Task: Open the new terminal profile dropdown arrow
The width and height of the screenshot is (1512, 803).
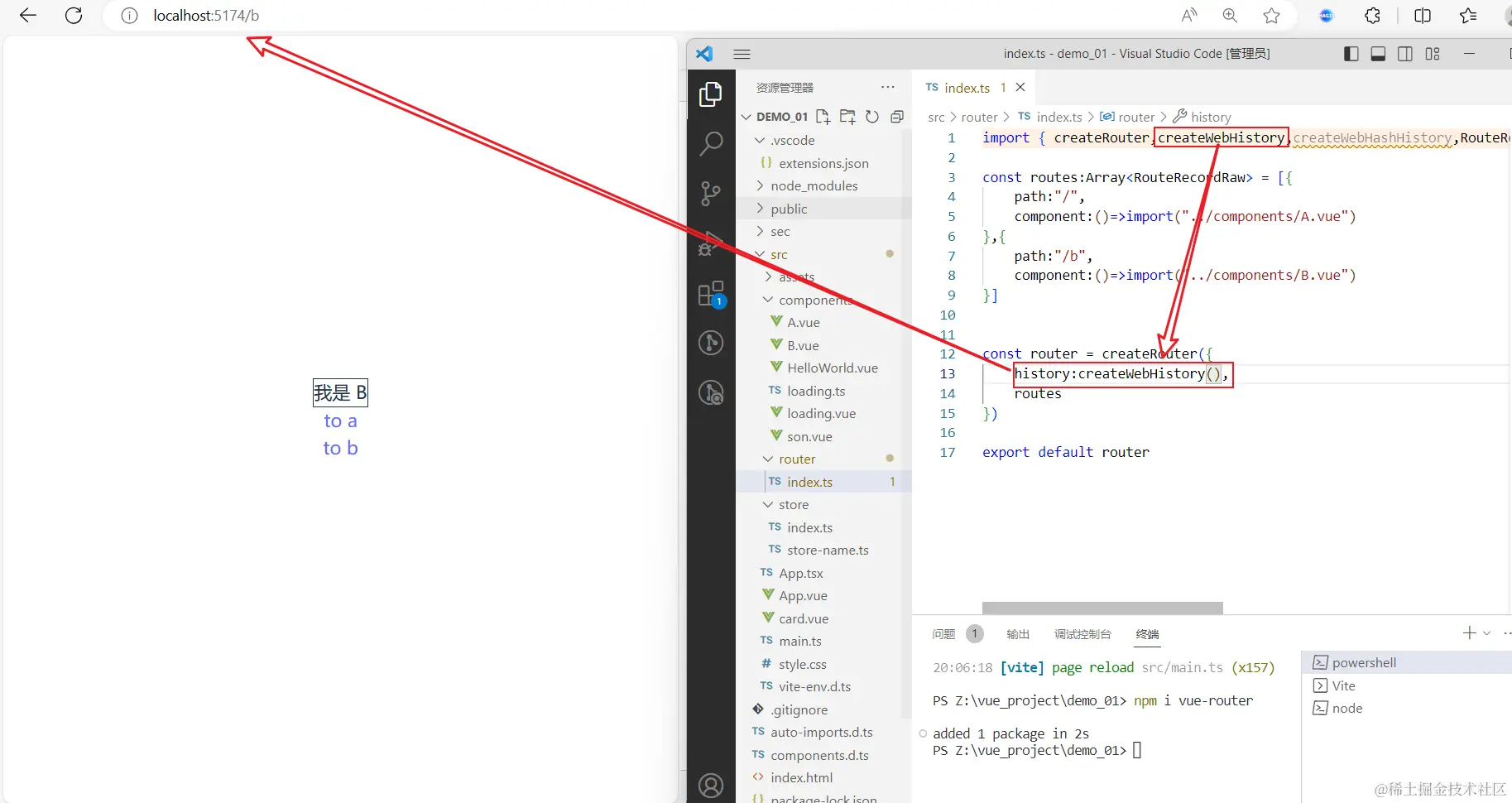Action: (x=1487, y=633)
